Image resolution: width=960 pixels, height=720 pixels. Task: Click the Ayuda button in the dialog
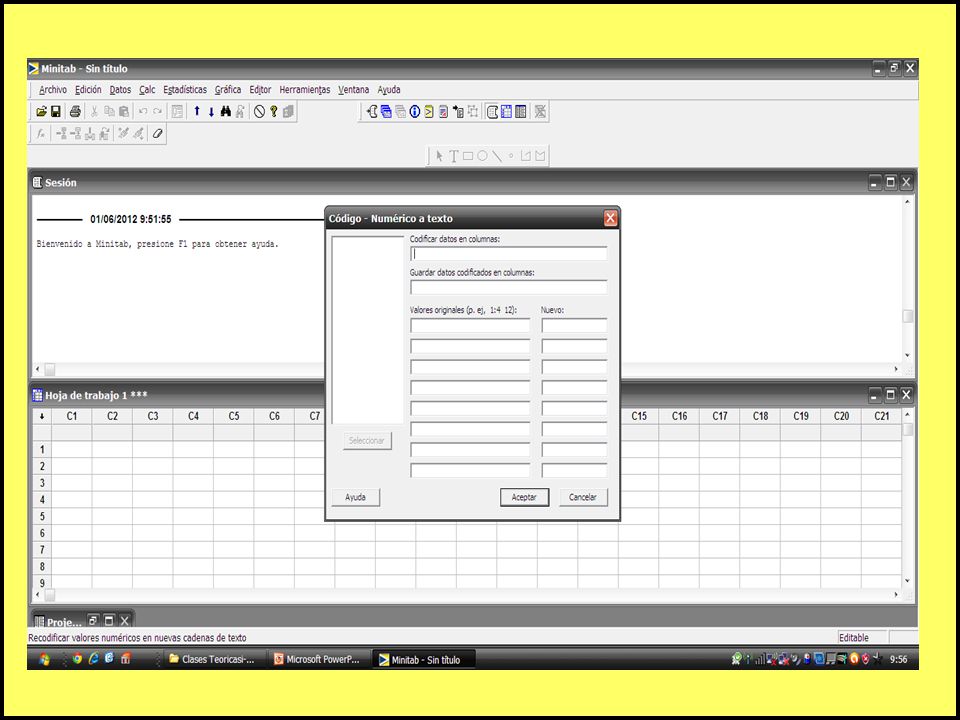355,497
